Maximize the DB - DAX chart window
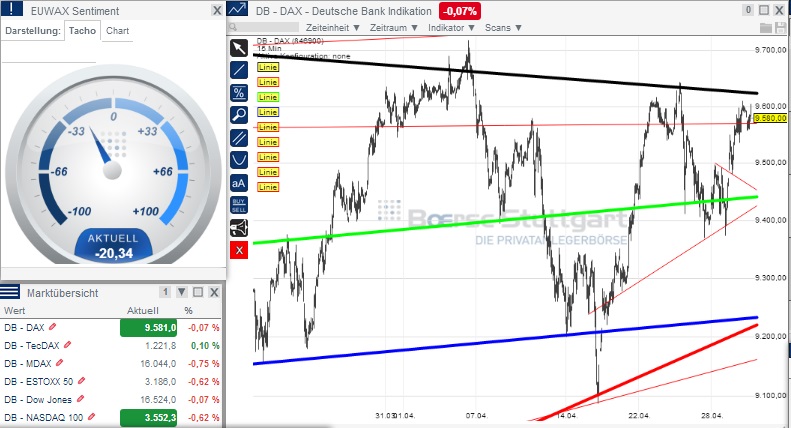791x428 pixels. (764, 10)
